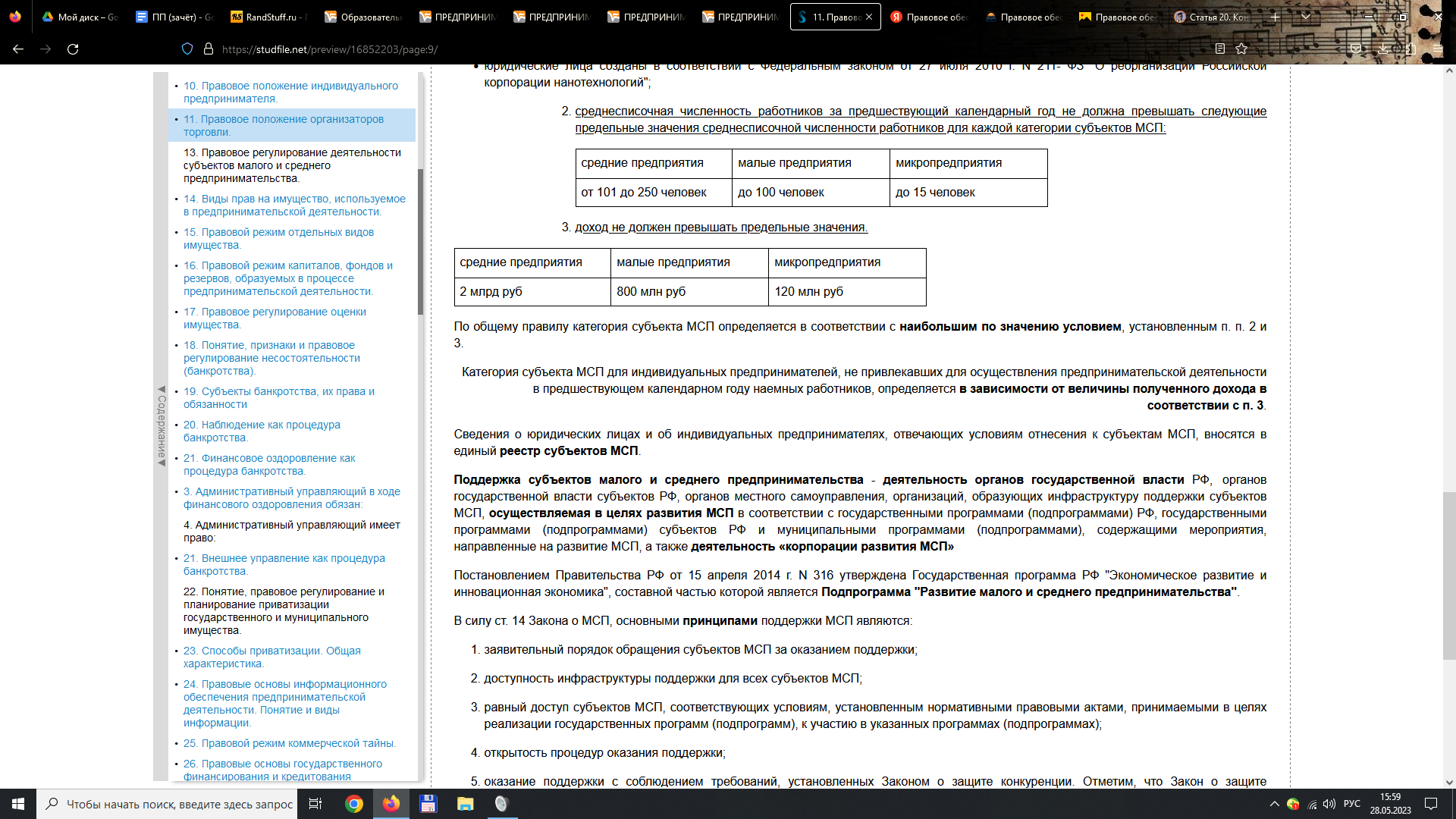Go forward with the browser arrow
Screen dimensions: 1456x819
pos(45,49)
